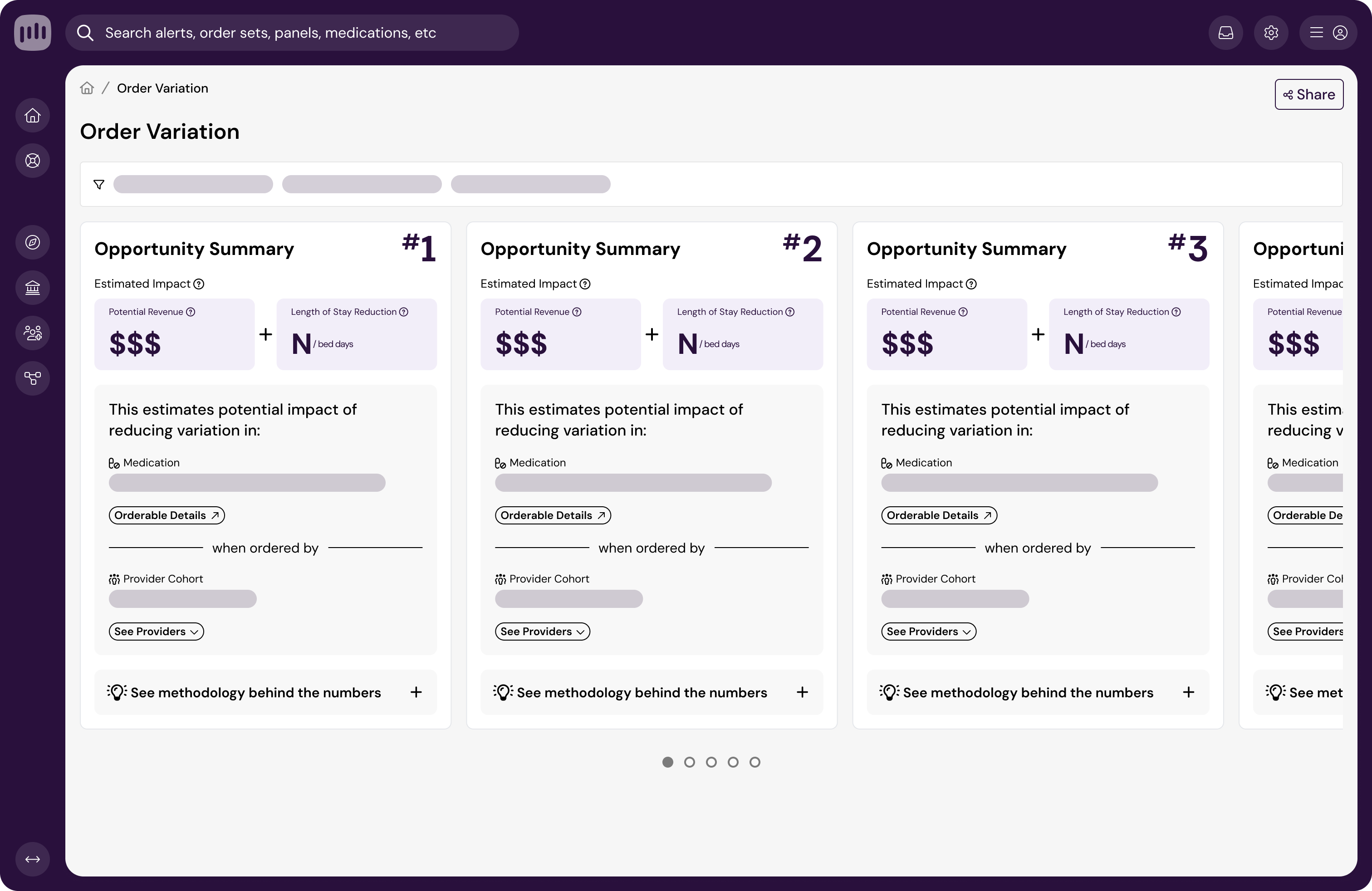Click filter funnel icon

click(x=99, y=185)
